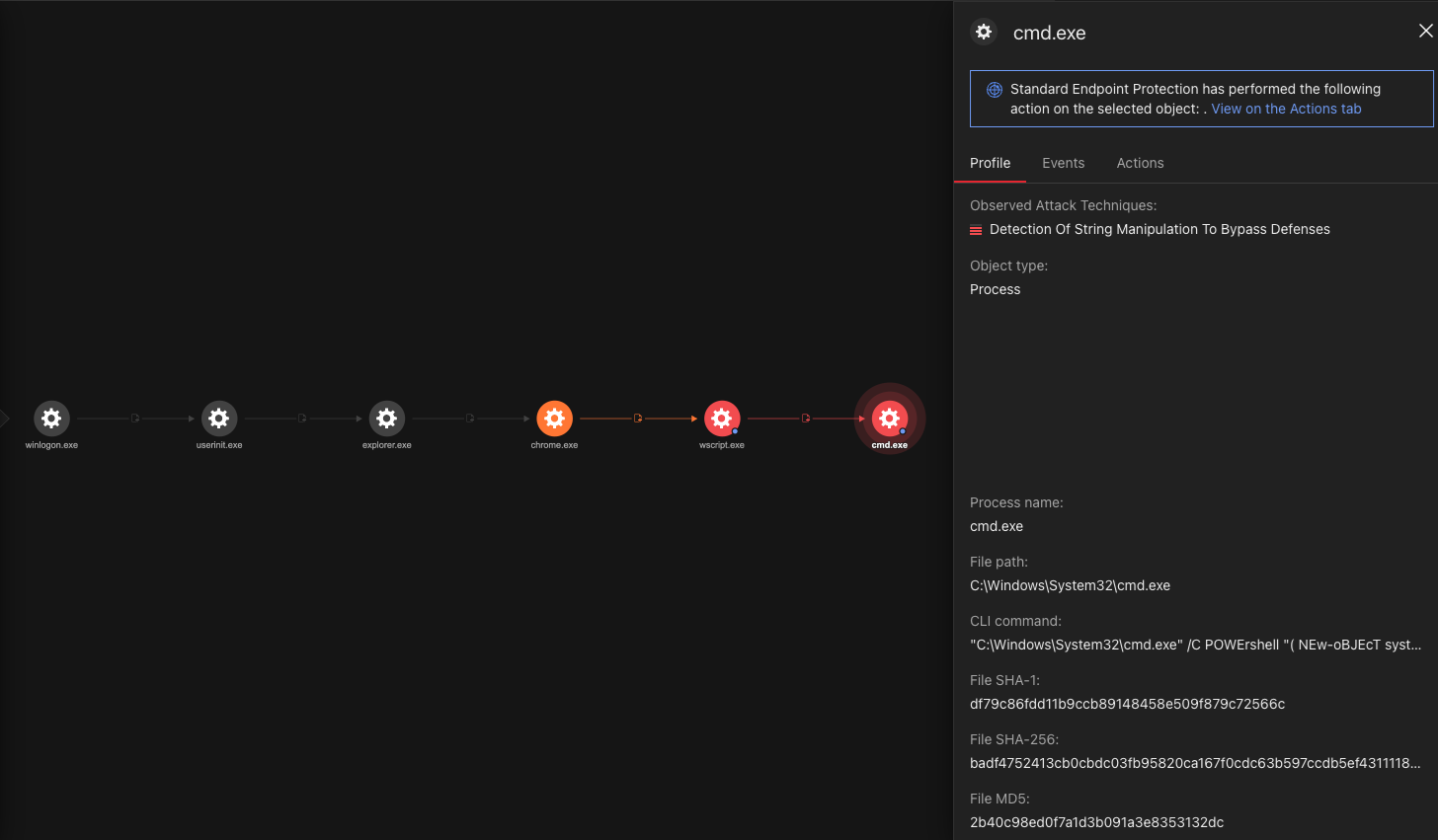Click the file path C:\Windows\System32\cmd.exe

pos(1070,585)
